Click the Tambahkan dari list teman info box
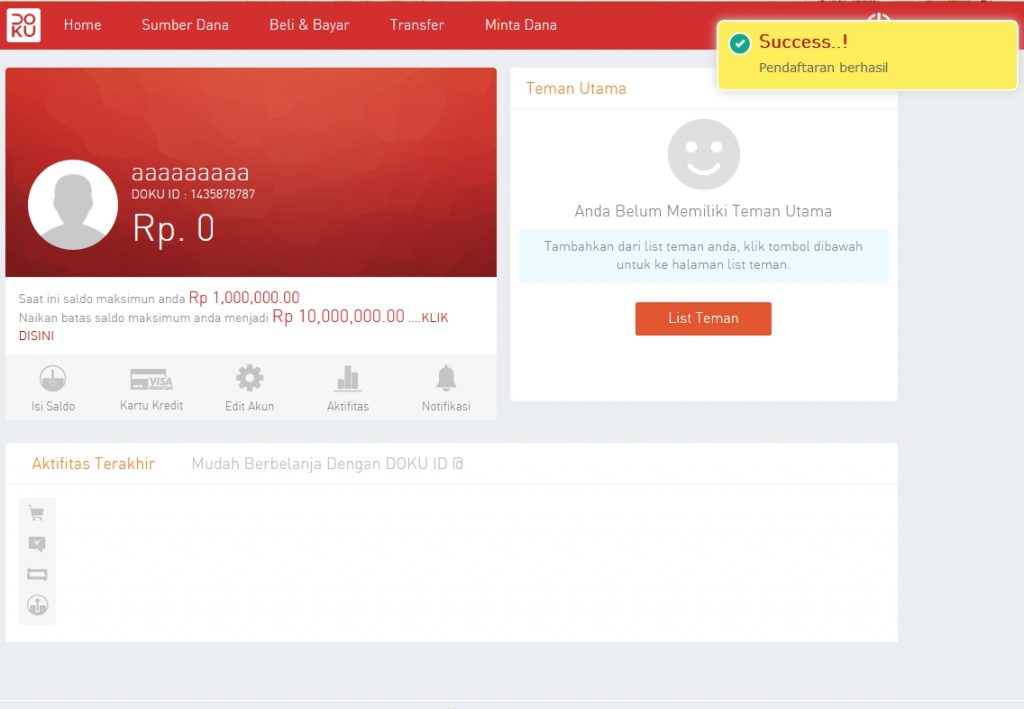 pos(703,255)
